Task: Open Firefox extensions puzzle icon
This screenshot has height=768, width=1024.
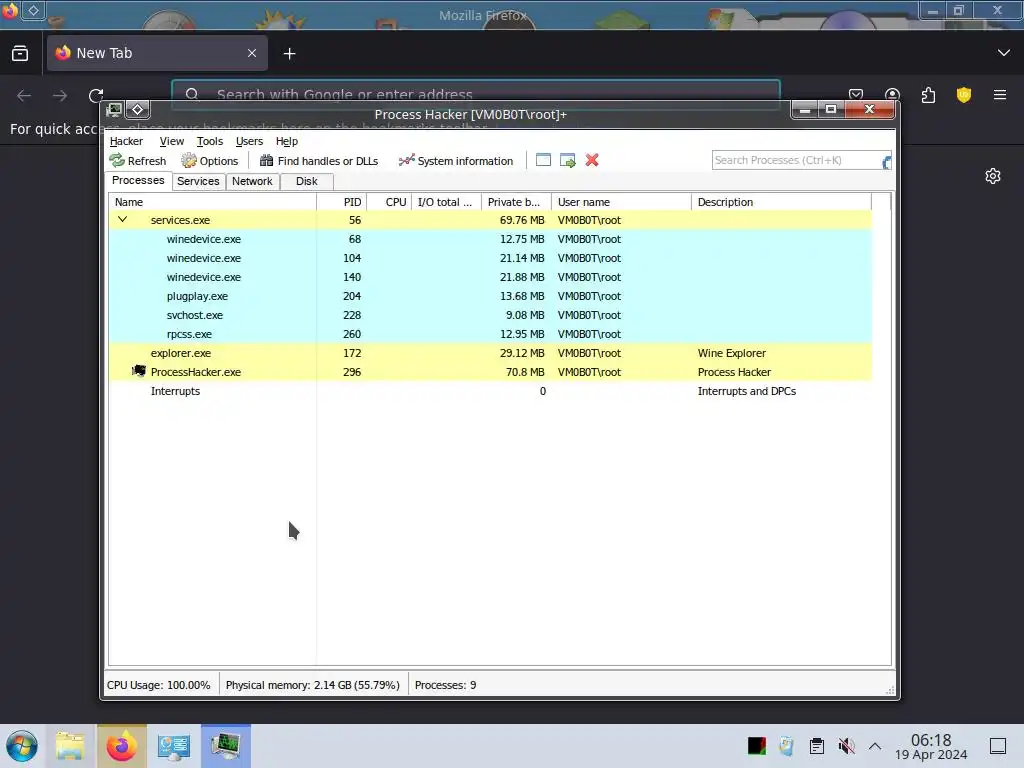Action: [x=928, y=95]
